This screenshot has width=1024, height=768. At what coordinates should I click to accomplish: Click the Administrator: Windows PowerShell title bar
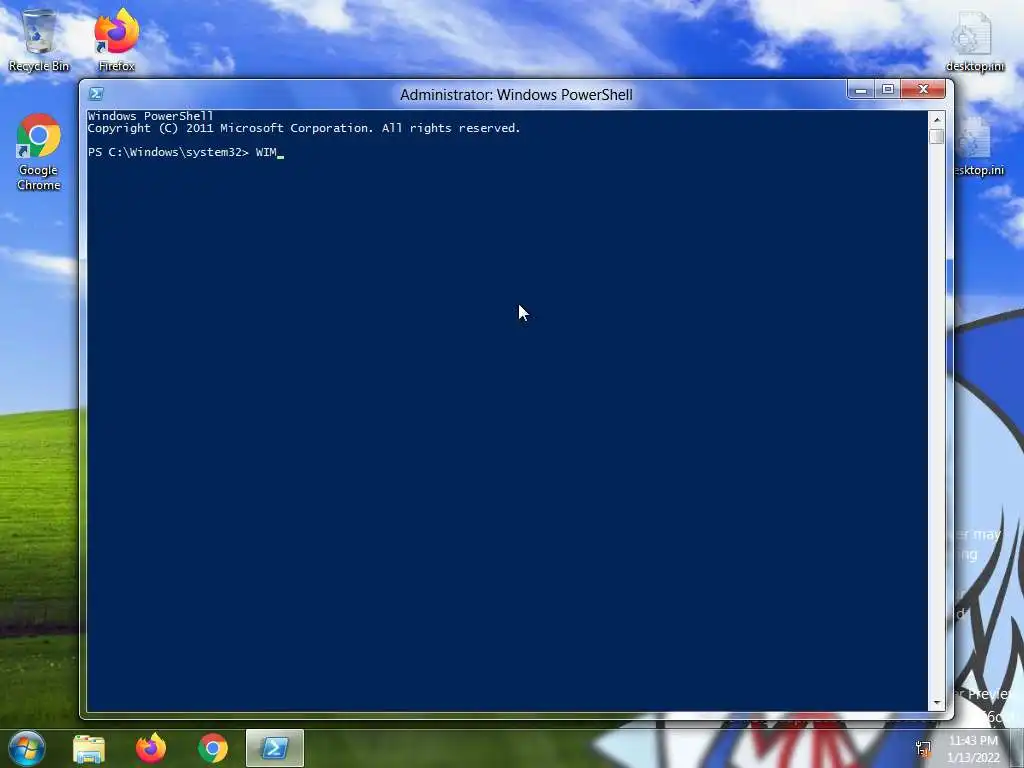click(x=516, y=95)
